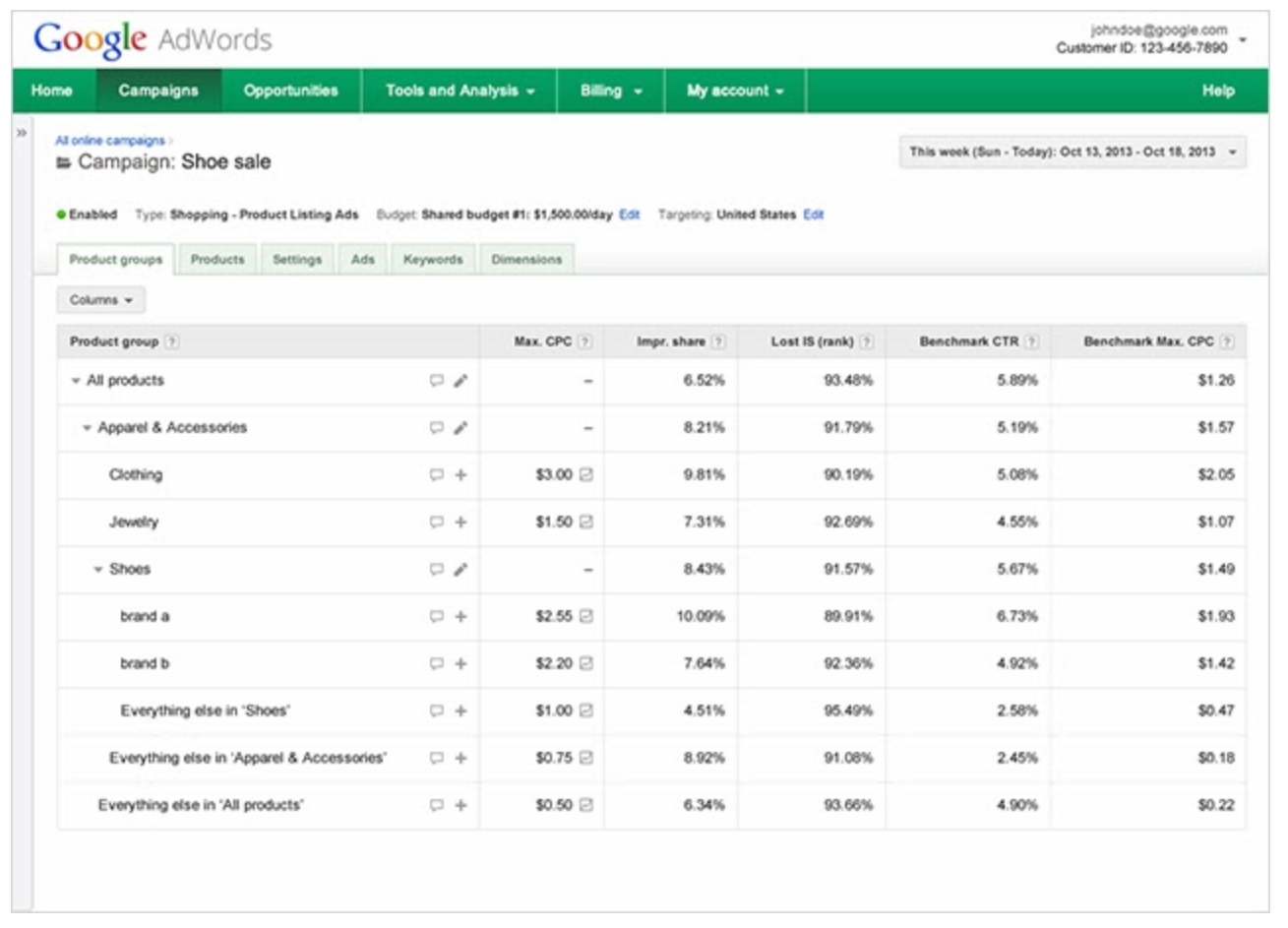
Task: Click comment icon in Clothing row
Action: coord(436,475)
